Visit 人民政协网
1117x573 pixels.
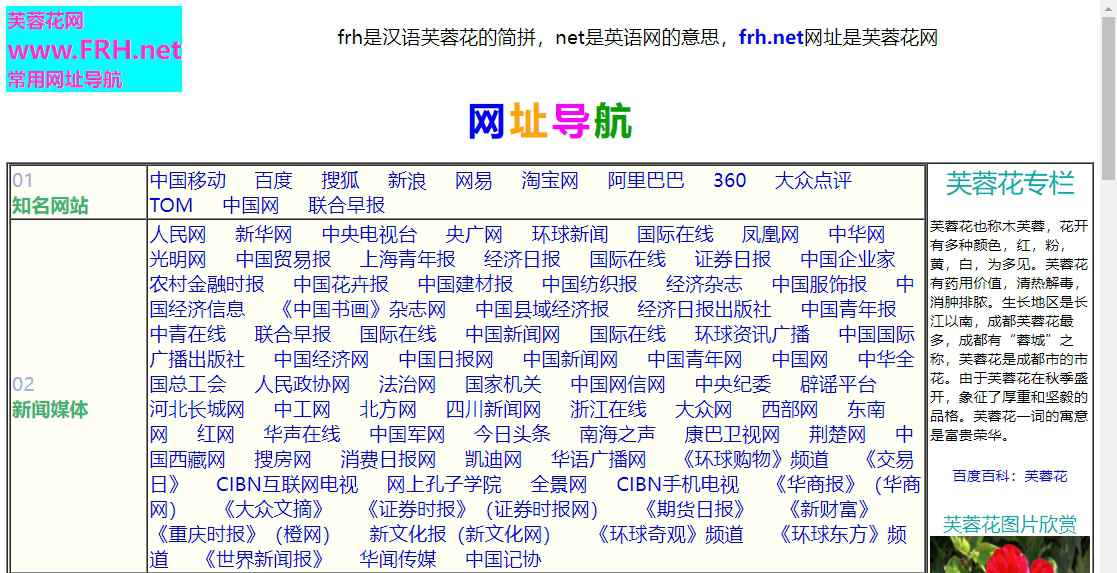302,385
